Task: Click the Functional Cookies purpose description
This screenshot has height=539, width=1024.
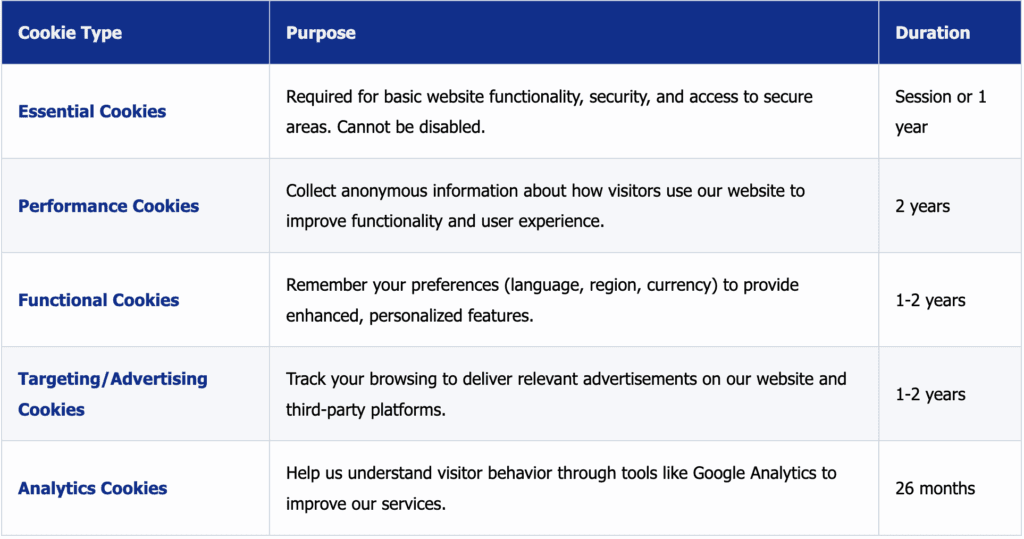Action: tap(542, 300)
